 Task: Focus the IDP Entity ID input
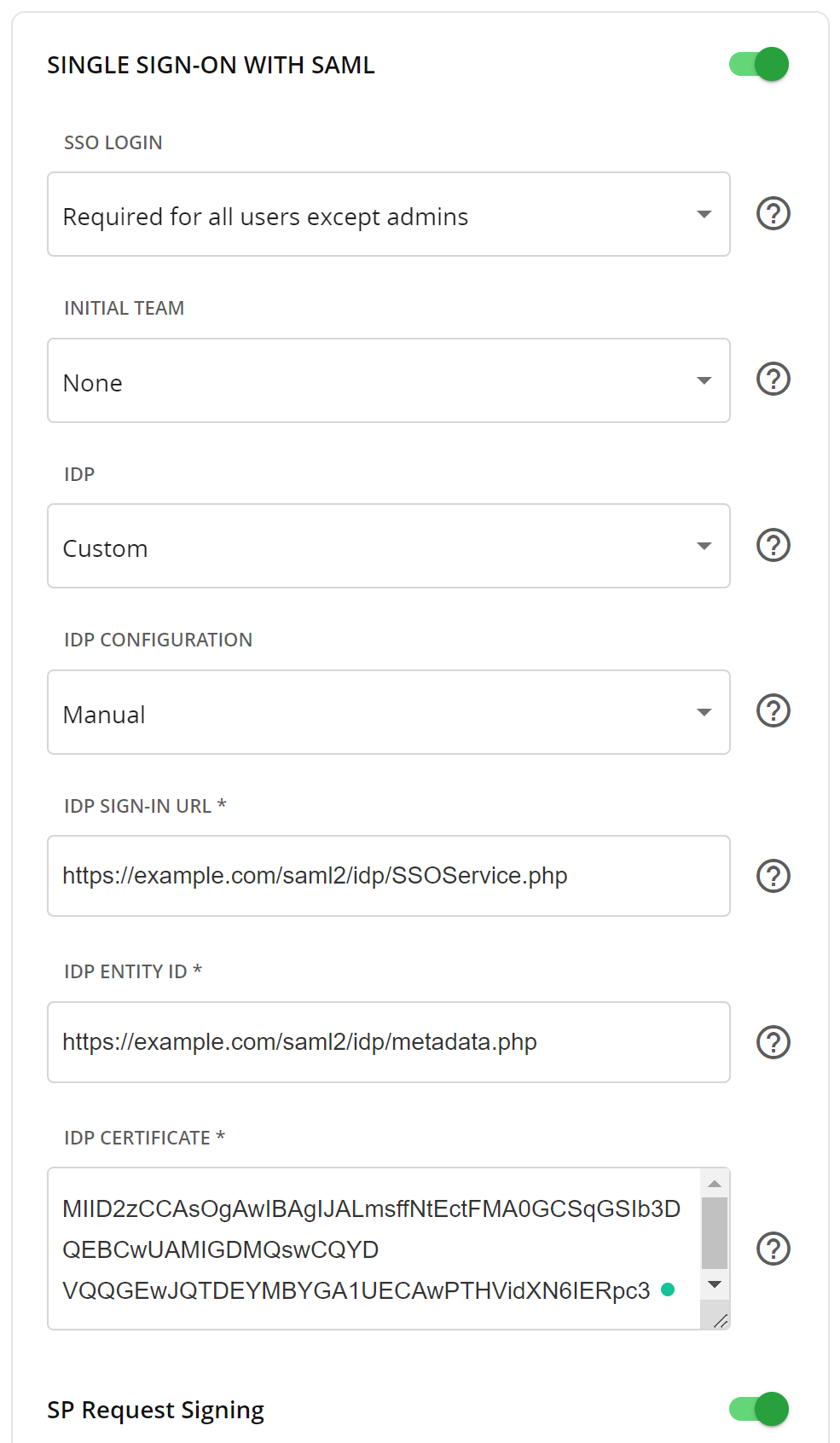pyautogui.click(x=388, y=1042)
